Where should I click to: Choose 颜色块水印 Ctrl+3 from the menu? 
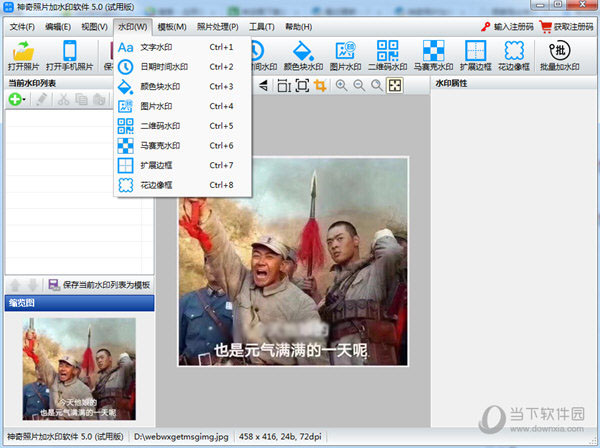(183, 86)
